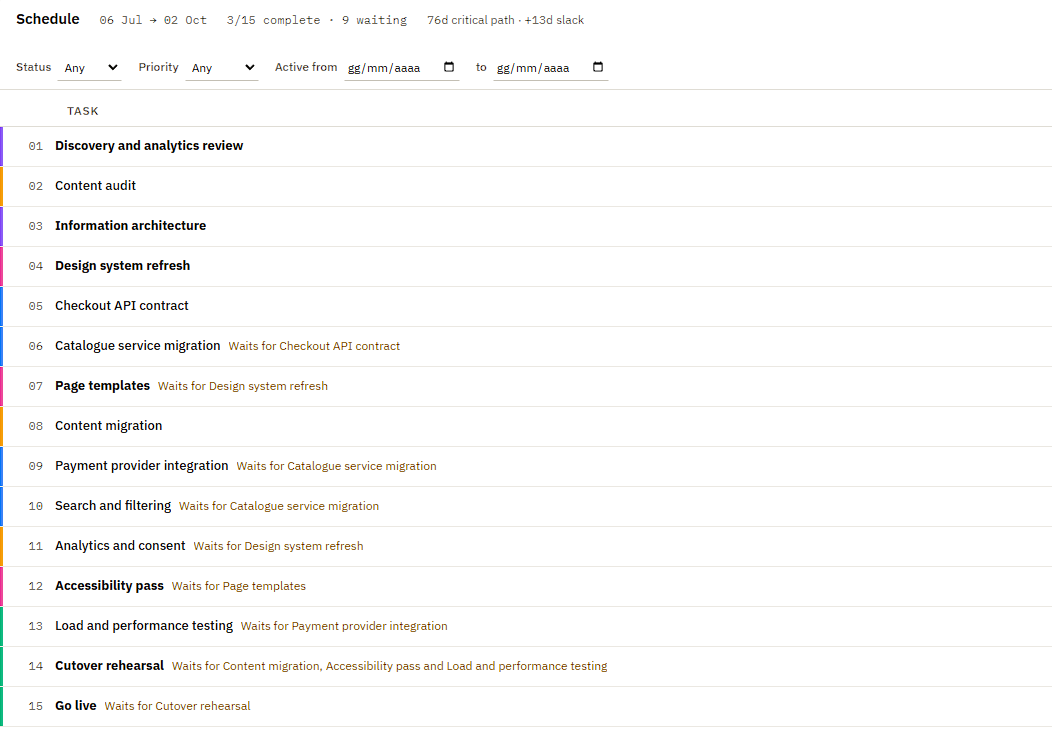This screenshot has width=1052, height=740.
Task: Open the Status filter dropdown
Action: (x=89, y=68)
